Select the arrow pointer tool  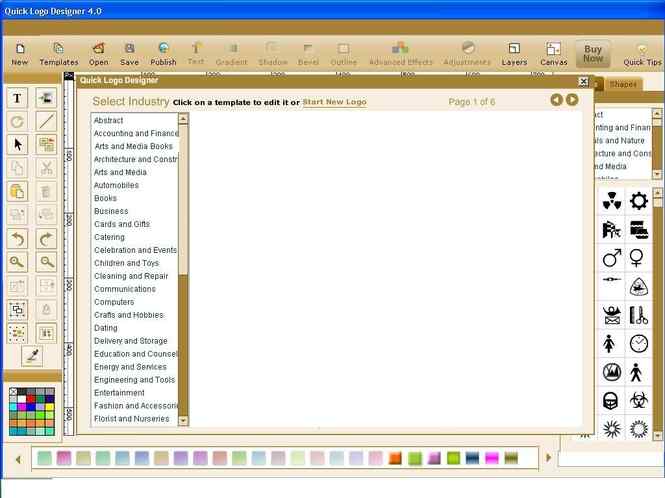coord(17,145)
